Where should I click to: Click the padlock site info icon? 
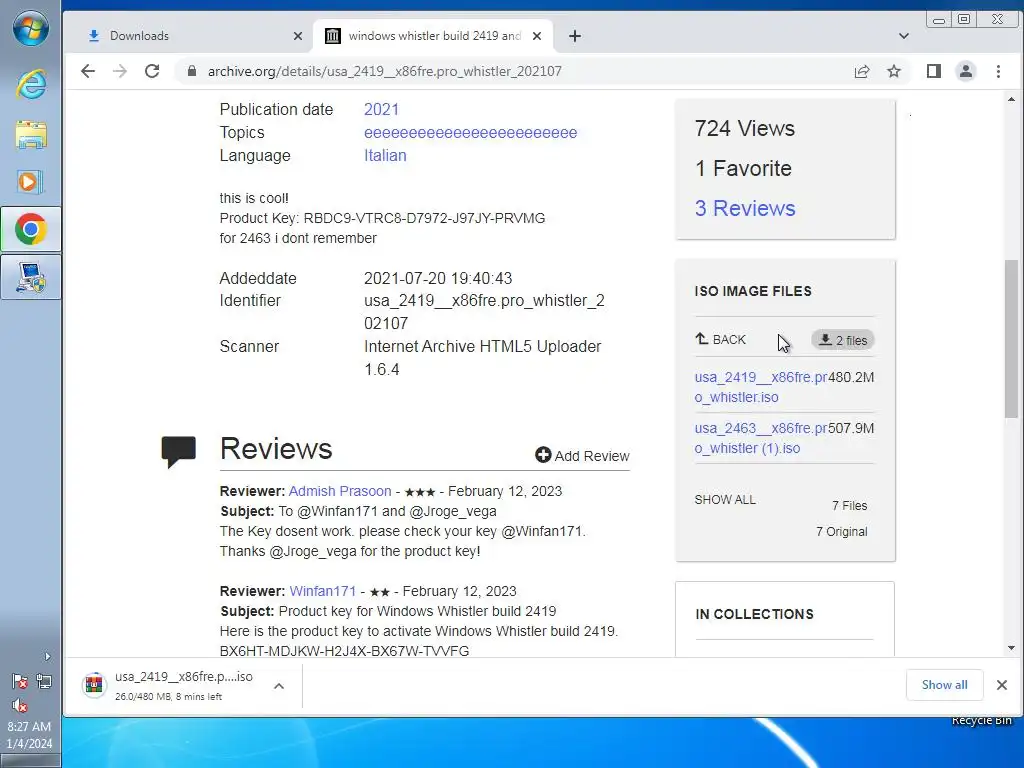point(191,71)
